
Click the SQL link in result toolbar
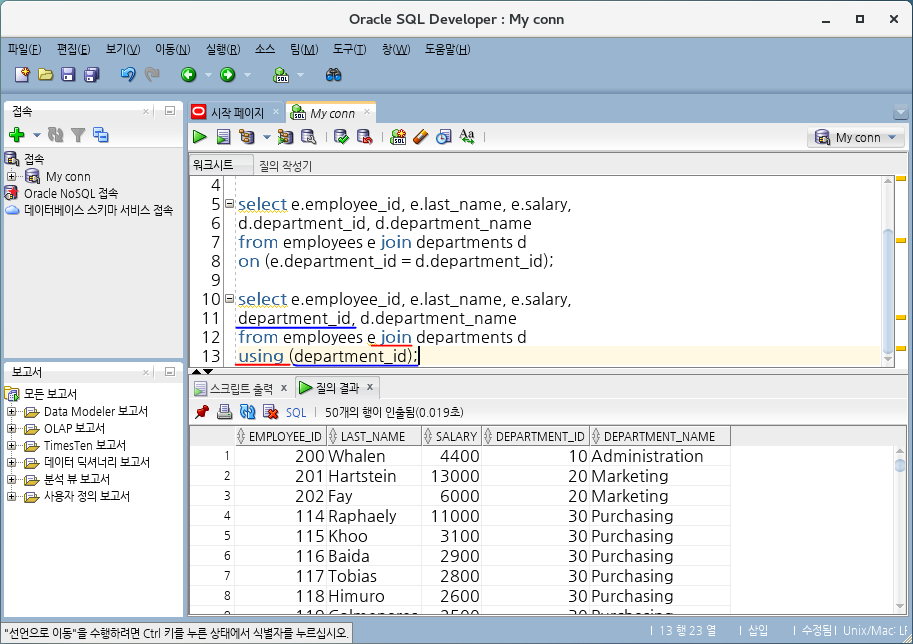pyautogui.click(x=296, y=412)
